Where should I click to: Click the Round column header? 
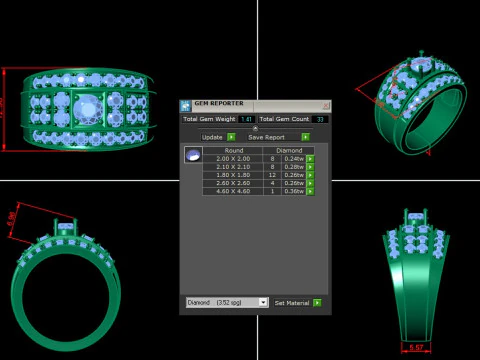click(234, 151)
